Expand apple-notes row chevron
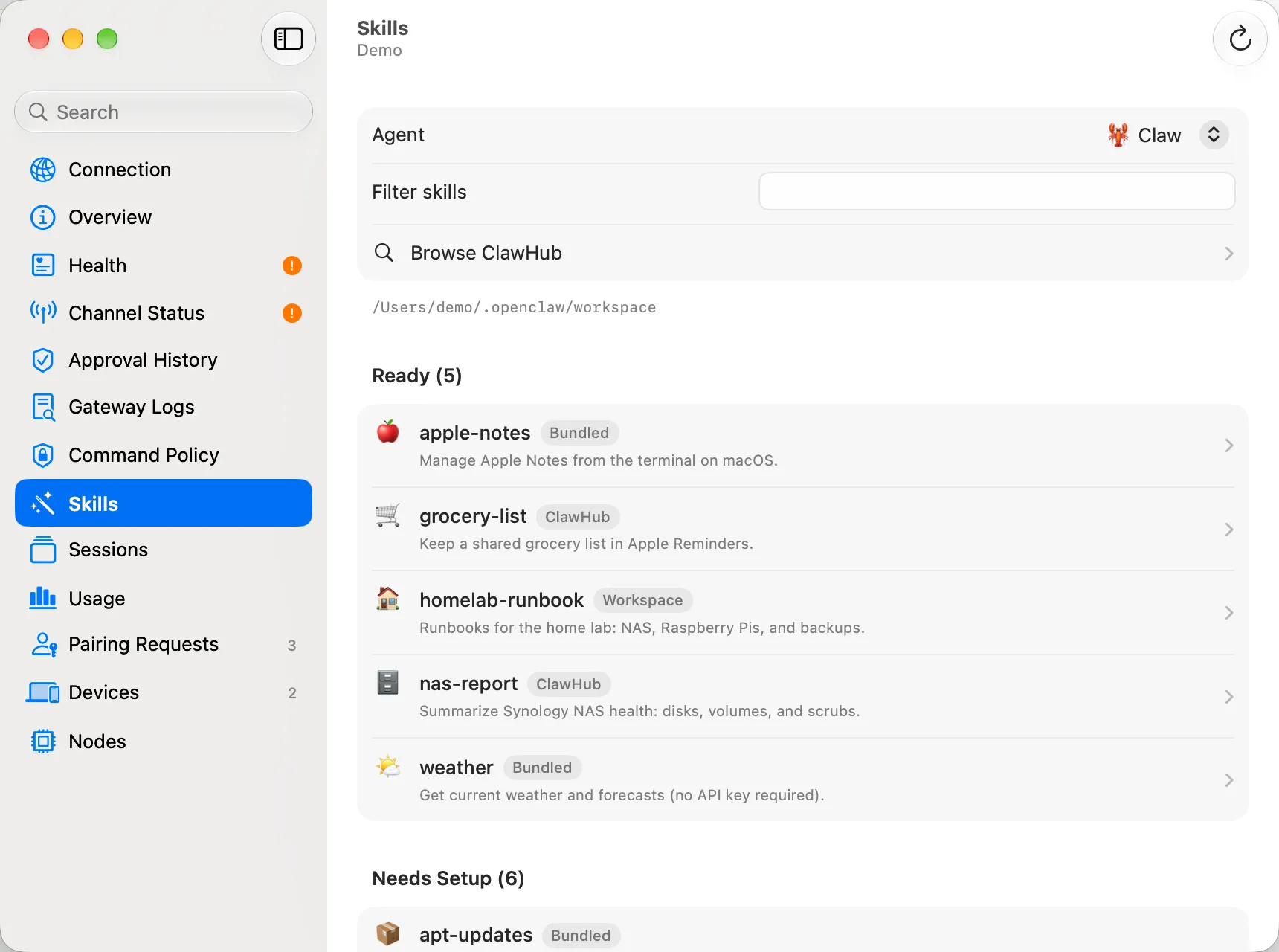The image size is (1279, 952). click(1229, 446)
